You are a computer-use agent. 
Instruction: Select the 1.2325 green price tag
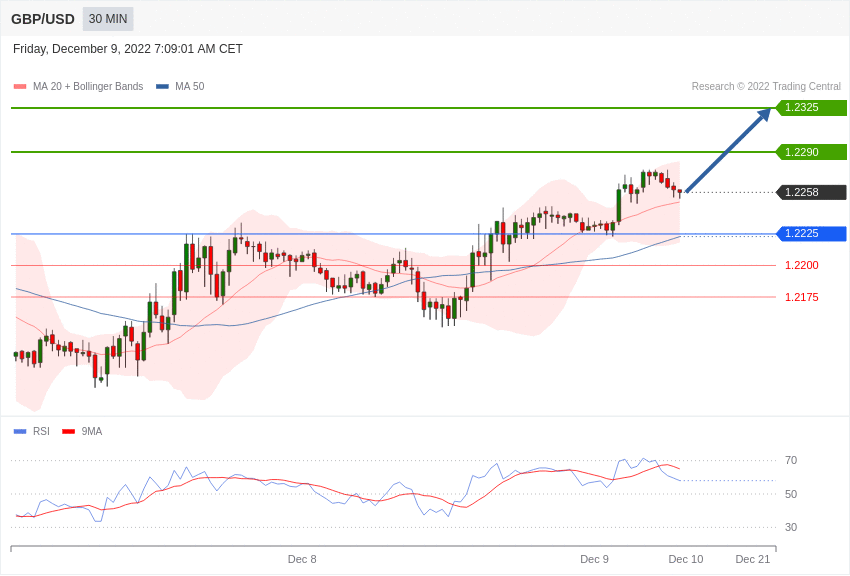coord(811,108)
